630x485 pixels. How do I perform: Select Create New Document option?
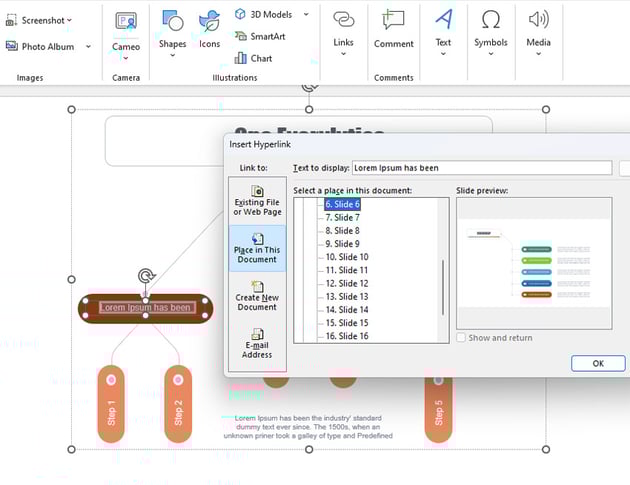(257, 296)
